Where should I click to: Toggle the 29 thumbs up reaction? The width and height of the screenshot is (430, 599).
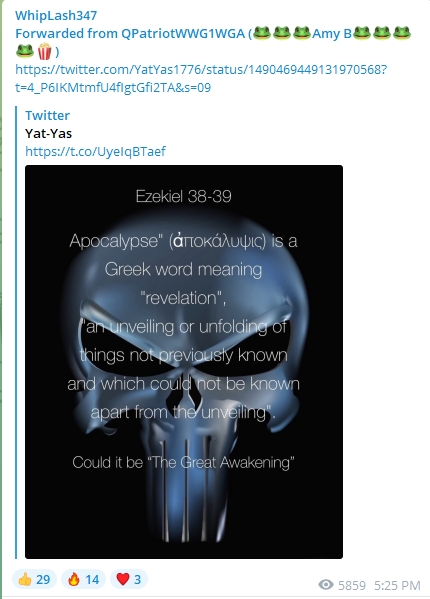click(34, 579)
